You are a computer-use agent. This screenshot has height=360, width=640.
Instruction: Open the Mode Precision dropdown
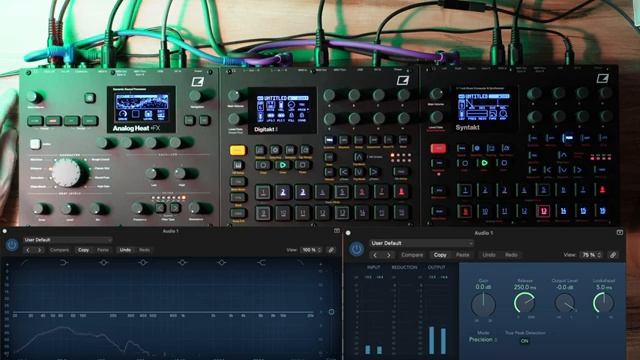click(483, 340)
